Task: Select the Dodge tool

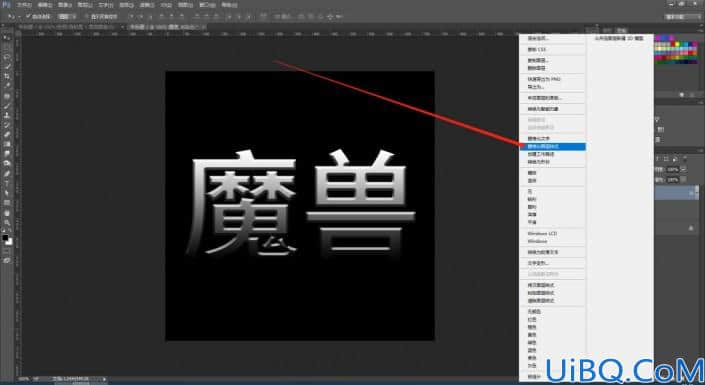Action: tap(7, 163)
